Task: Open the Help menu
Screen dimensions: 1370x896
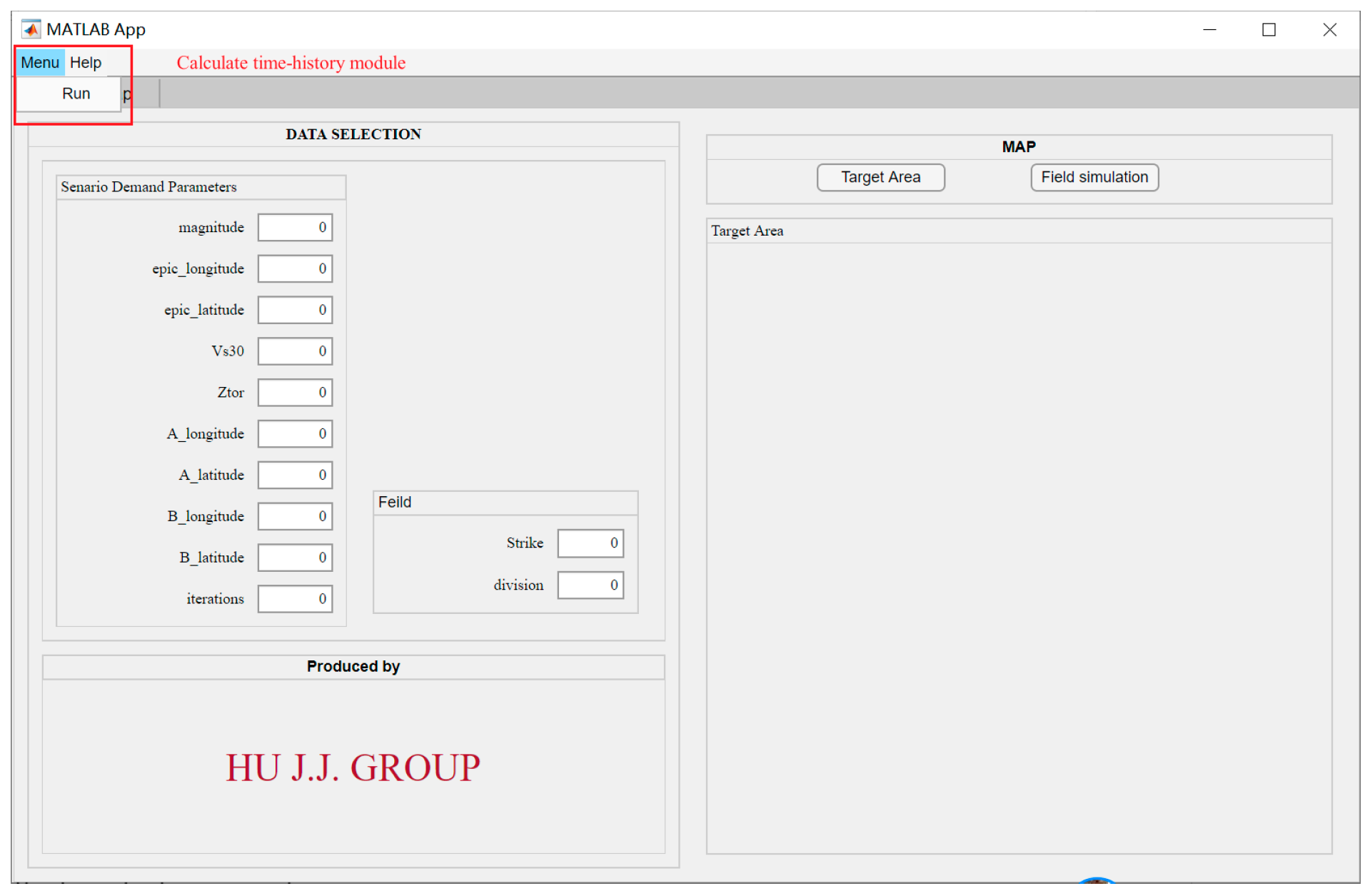Action: (86, 63)
